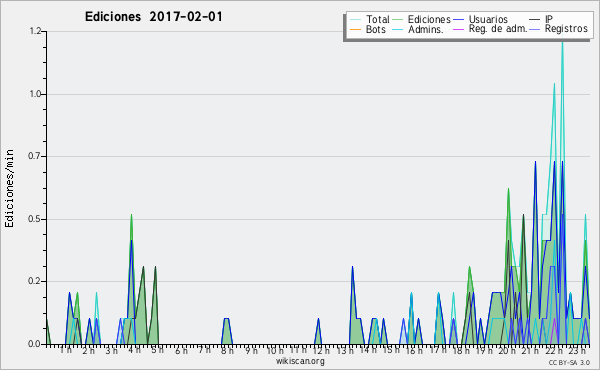Click the '2 h' x-axis label
Screen dimensions: 600x370
[x=89, y=350]
